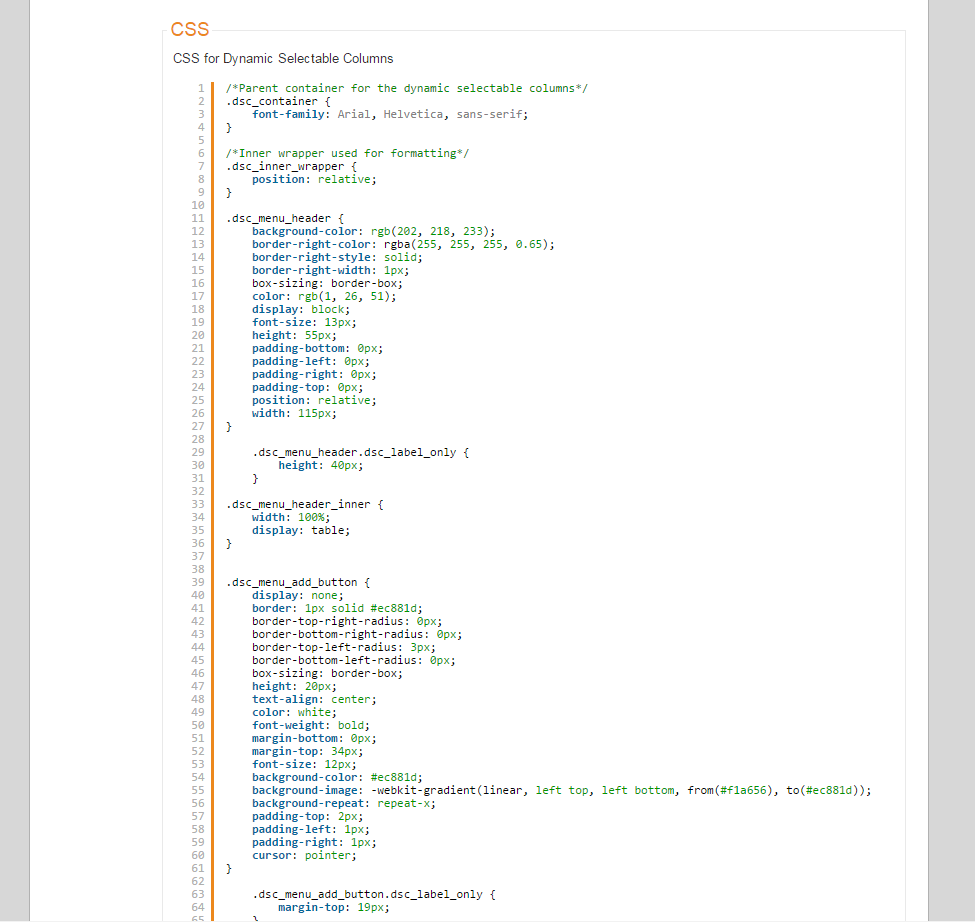Click the -webkit-gradient background-image line
975x922 pixels.
(561, 790)
